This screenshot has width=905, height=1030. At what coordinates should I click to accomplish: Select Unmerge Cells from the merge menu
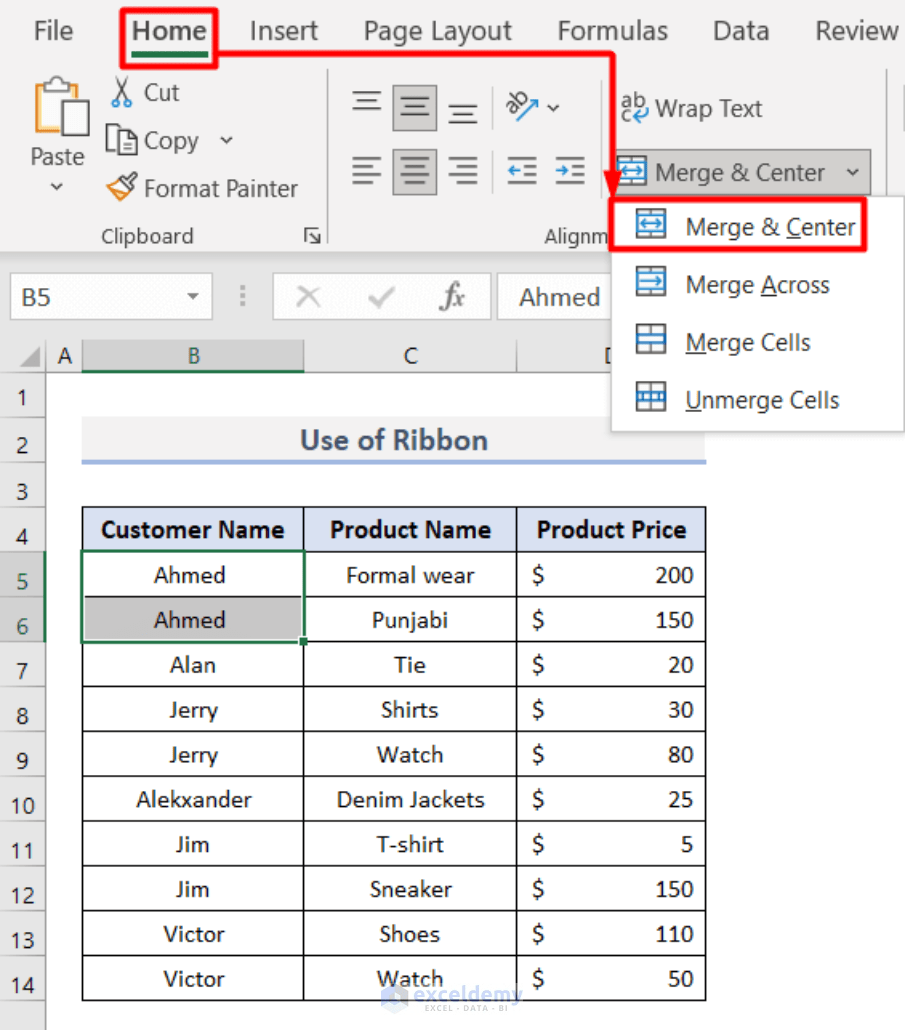pyautogui.click(x=761, y=399)
